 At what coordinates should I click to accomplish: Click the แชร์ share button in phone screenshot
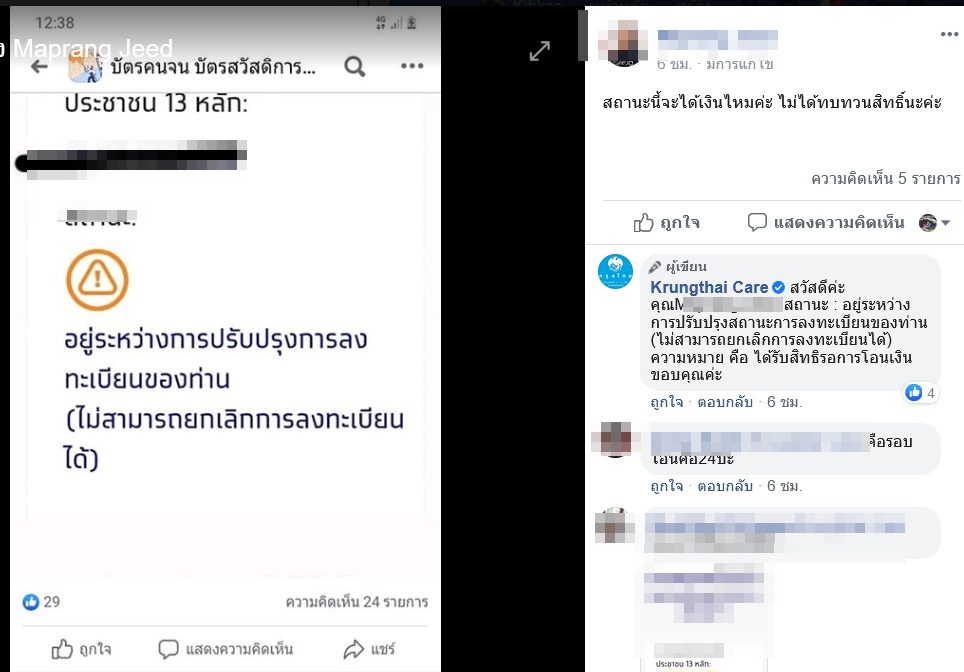coord(369,649)
